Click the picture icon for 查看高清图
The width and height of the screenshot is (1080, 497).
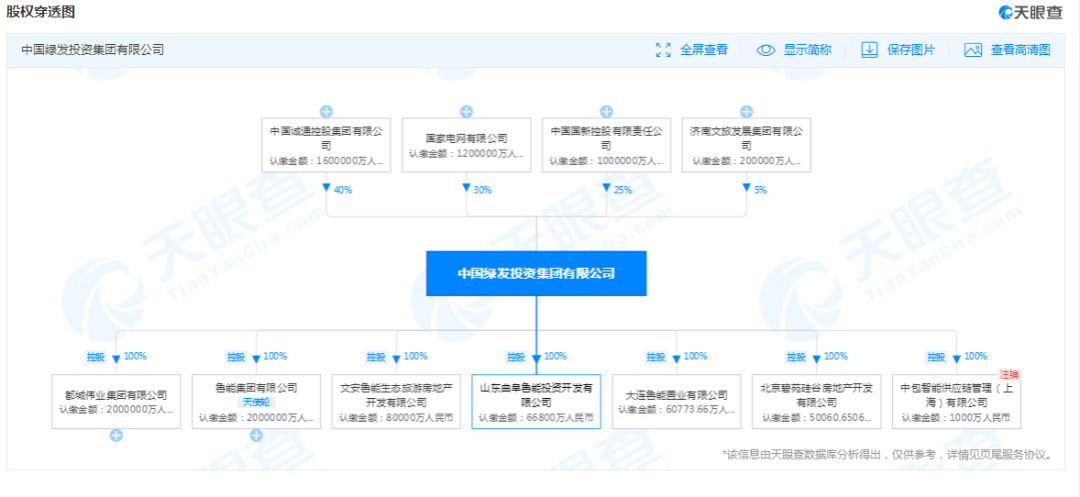point(973,50)
